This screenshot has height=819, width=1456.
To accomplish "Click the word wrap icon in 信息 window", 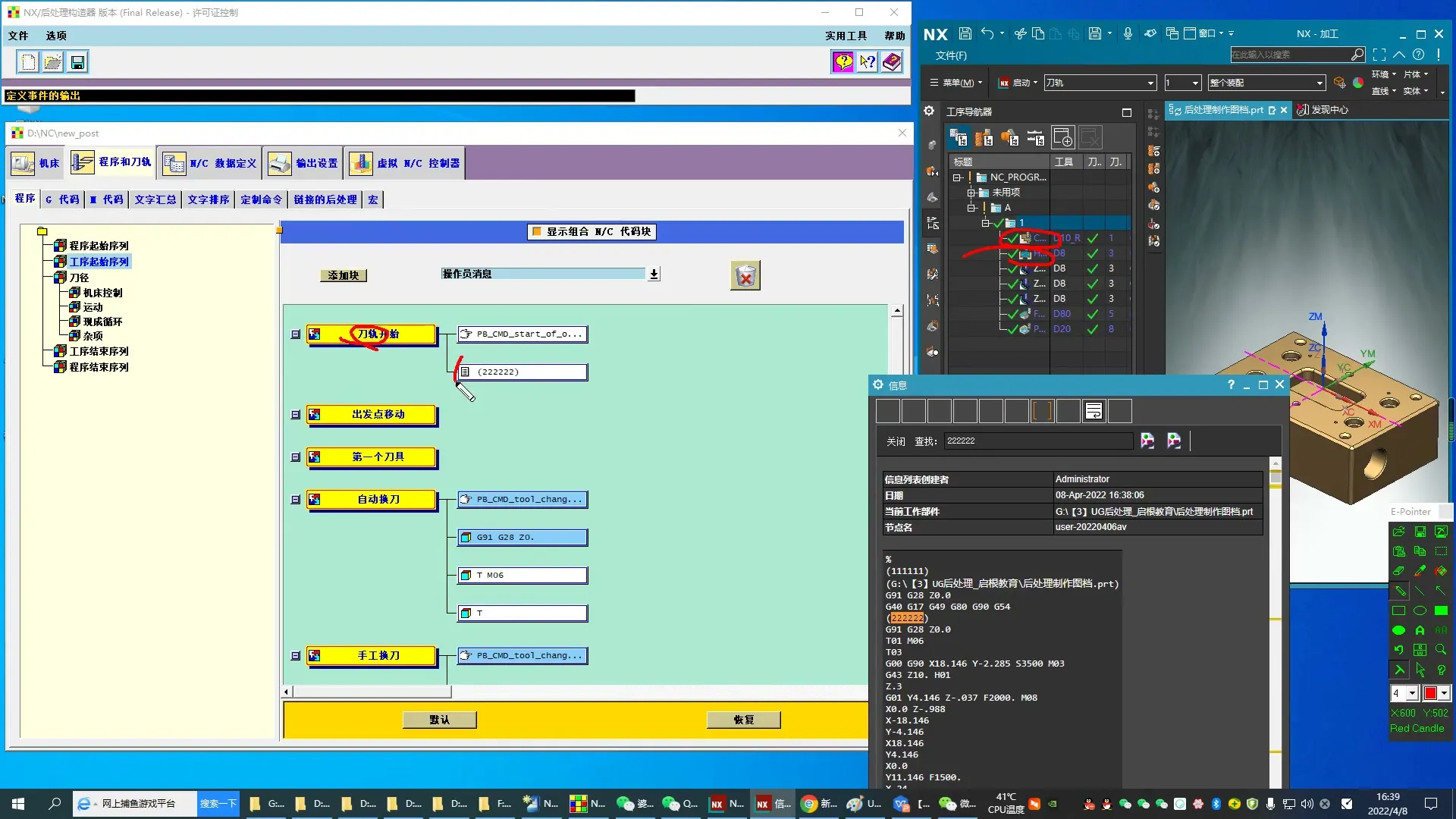I will (x=1094, y=411).
